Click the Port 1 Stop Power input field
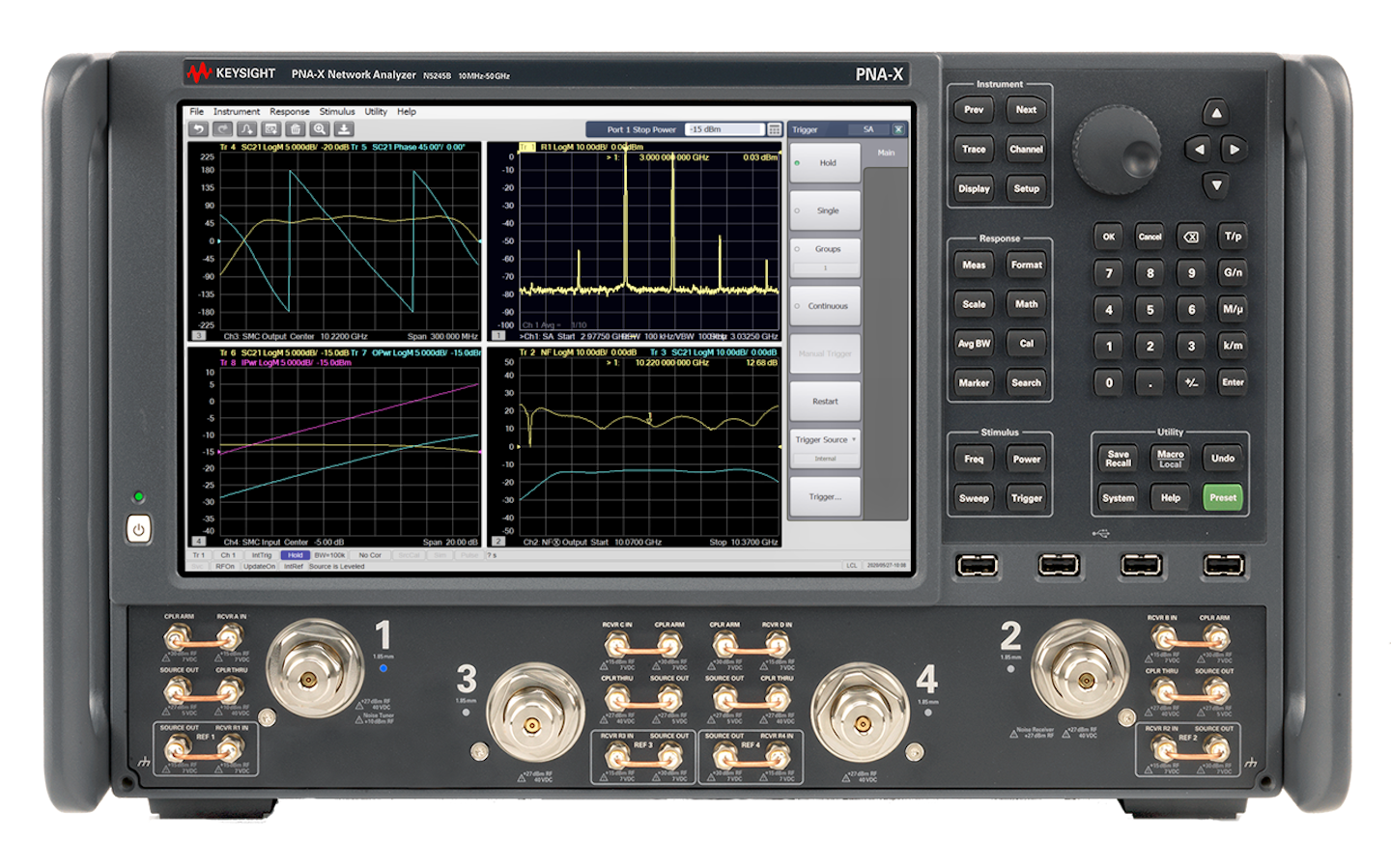 click(x=724, y=129)
